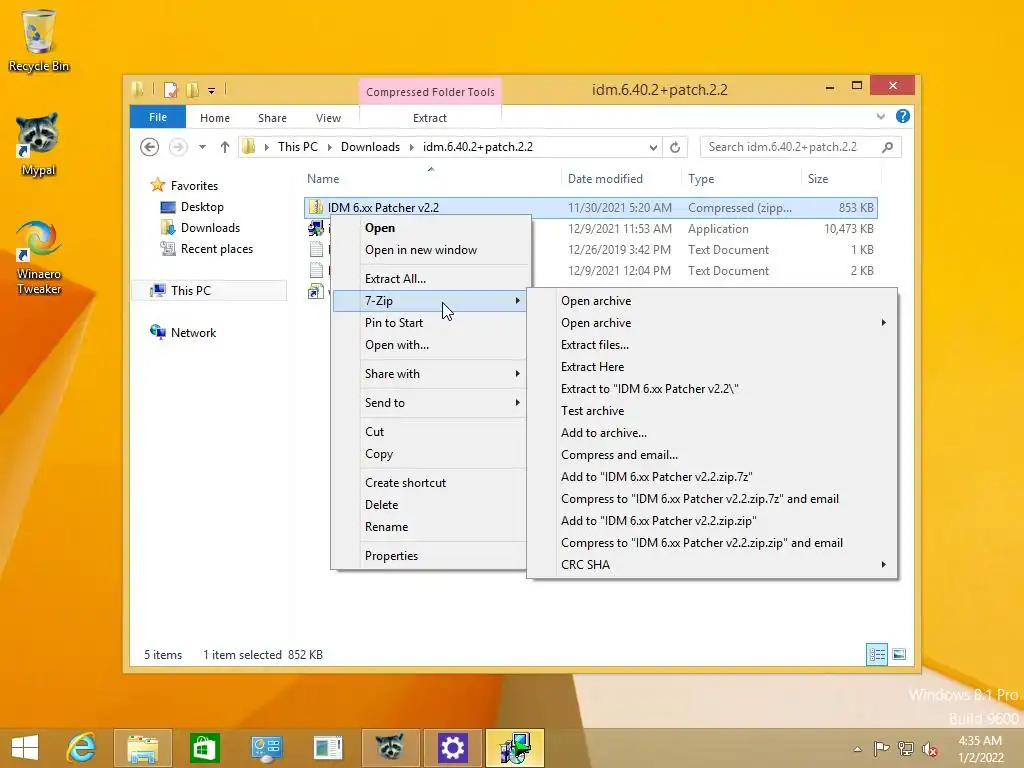
Task: Click the muted volume tray icon
Action: tap(929, 749)
